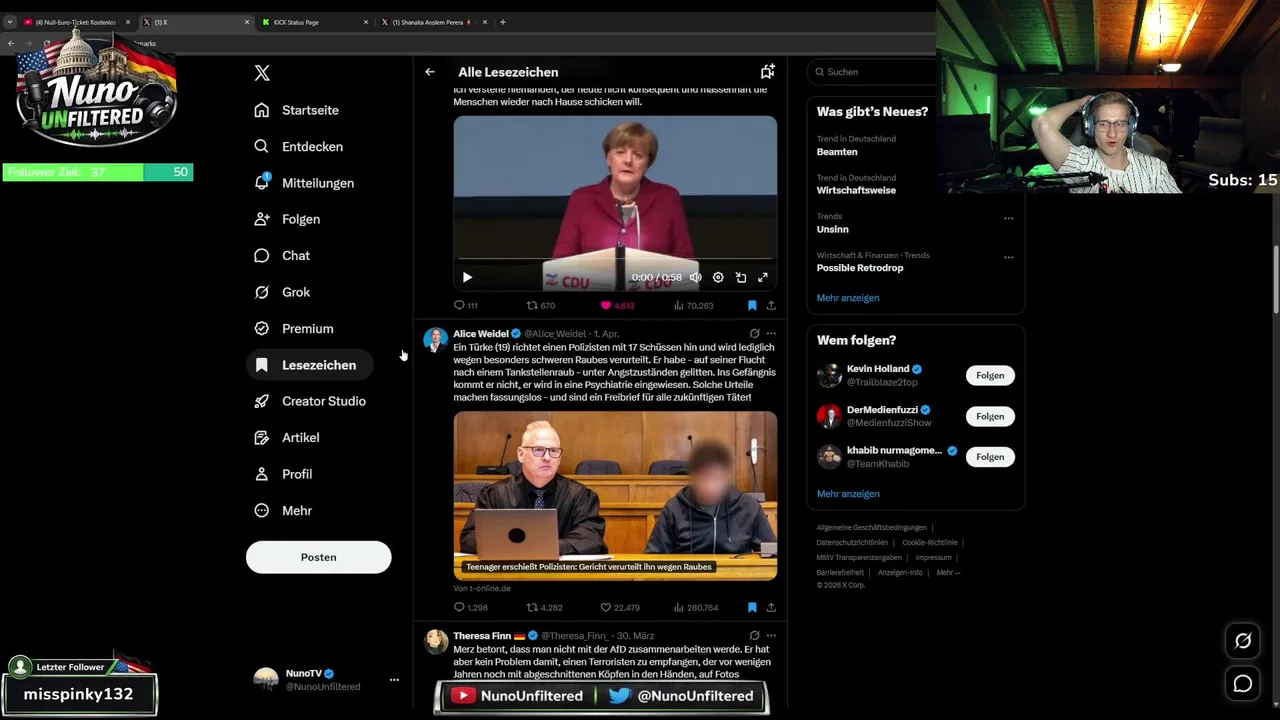Open Creator Studio
Image resolution: width=1280 pixels, height=720 pixels.
point(310,401)
